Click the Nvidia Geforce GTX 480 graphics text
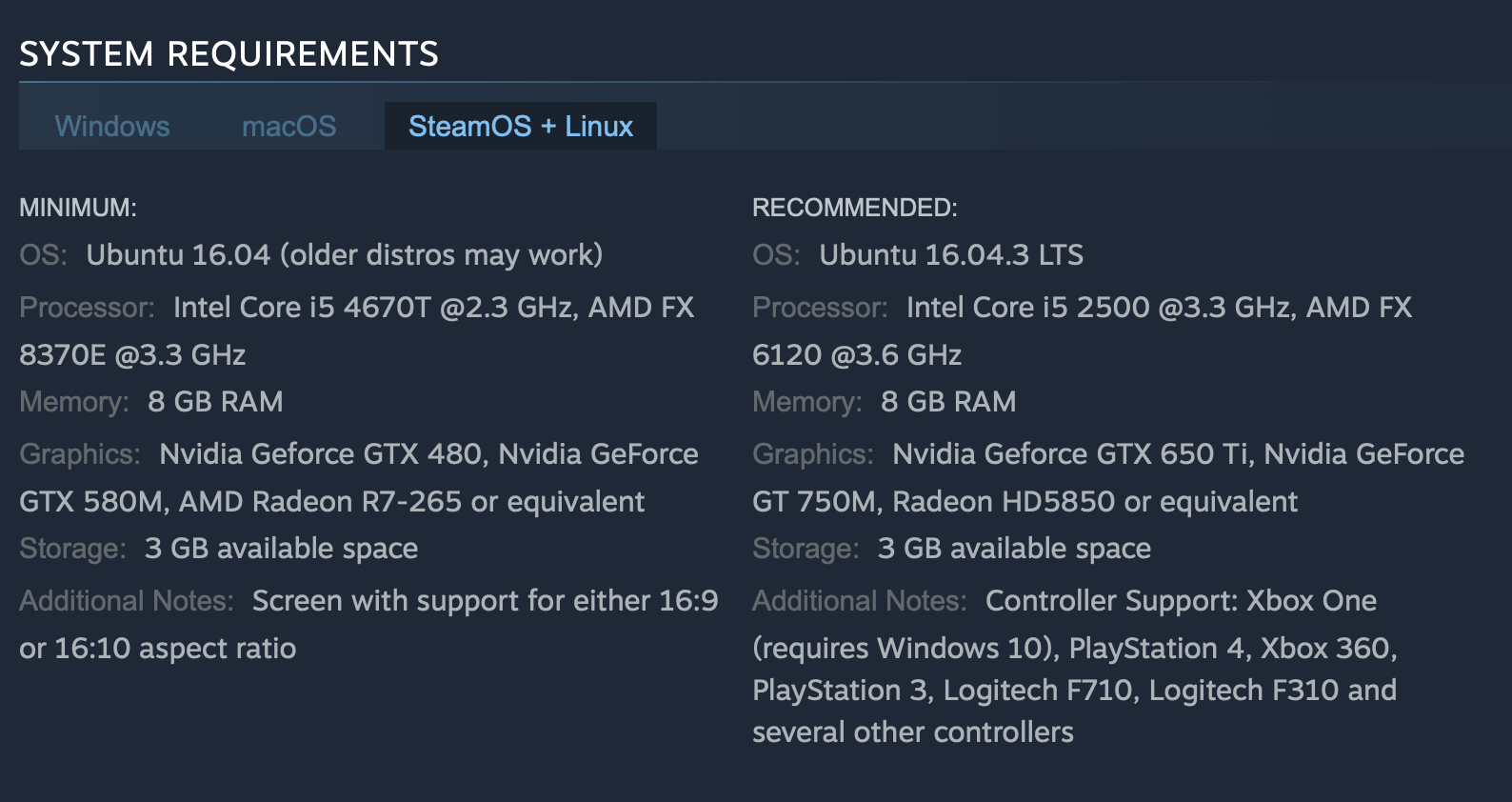 (x=322, y=454)
